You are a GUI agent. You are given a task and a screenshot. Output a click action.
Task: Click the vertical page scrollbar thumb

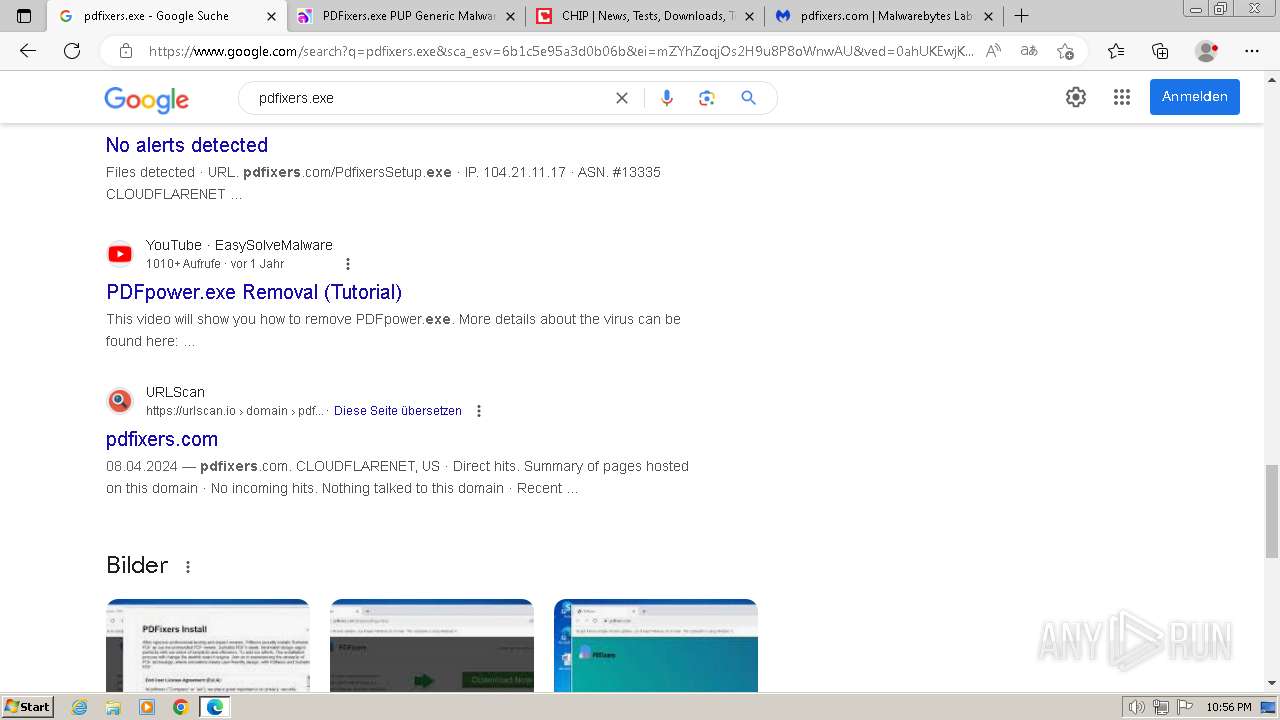pyautogui.click(x=1272, y=511)
